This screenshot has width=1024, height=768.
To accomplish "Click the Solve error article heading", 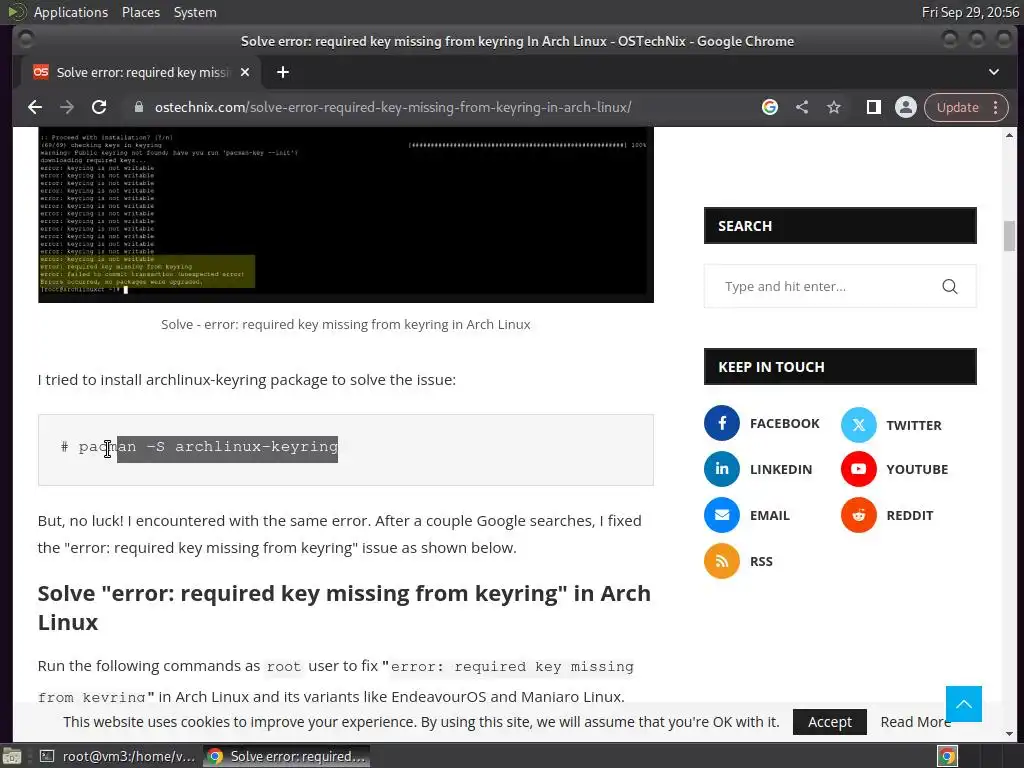I will point(344,607).
